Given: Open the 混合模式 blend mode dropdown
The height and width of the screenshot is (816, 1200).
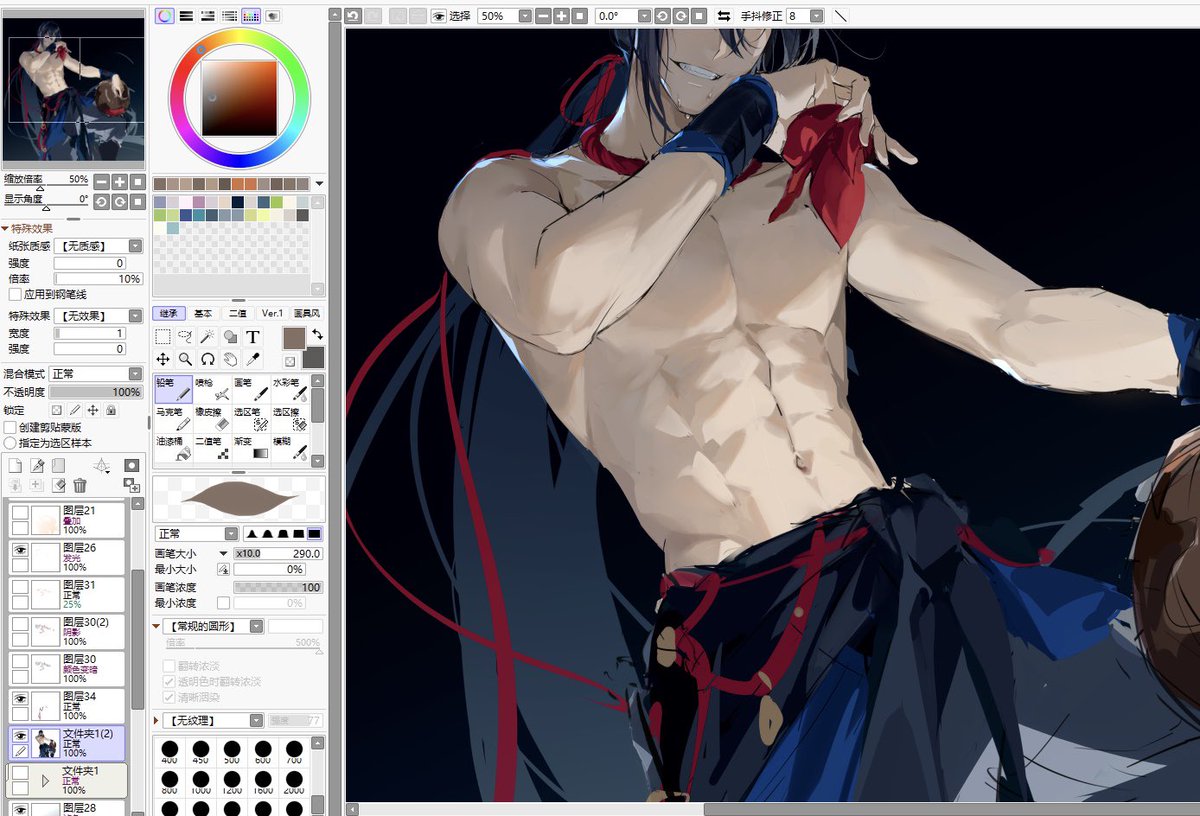Looking at the screenshot, I should tap(96, 374).
